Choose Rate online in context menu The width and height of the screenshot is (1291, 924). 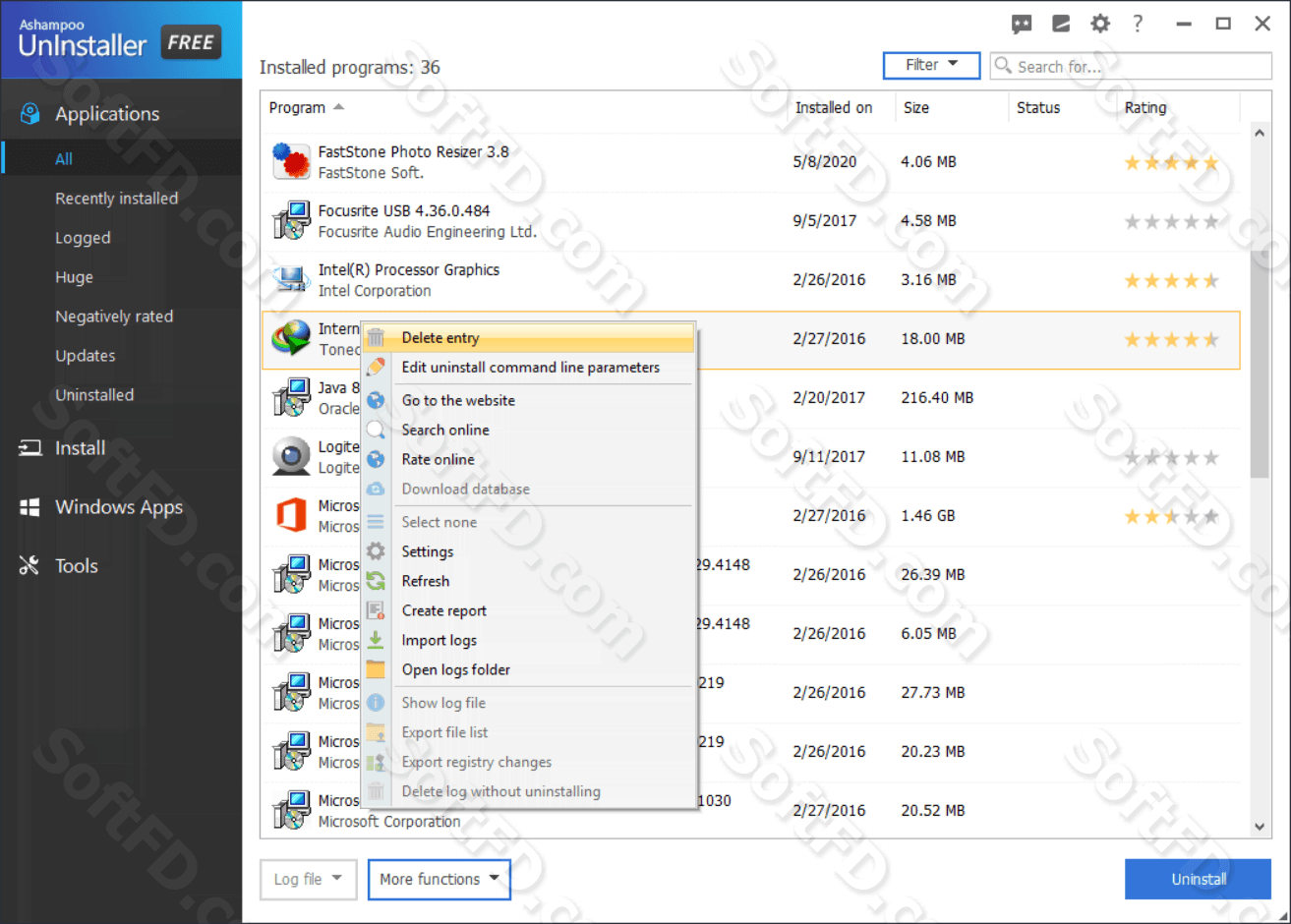click(x=529, y=459)
